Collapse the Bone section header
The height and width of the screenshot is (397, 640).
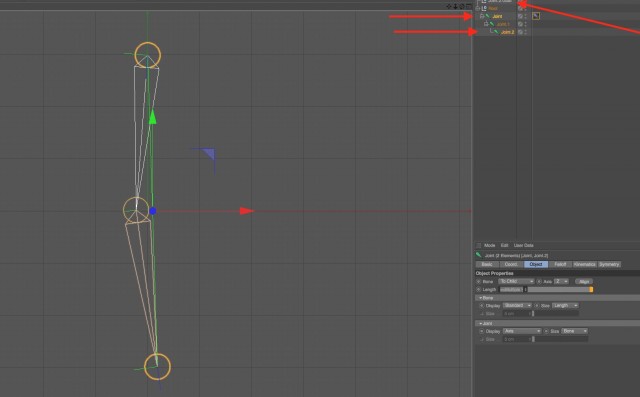click(557, 298)
